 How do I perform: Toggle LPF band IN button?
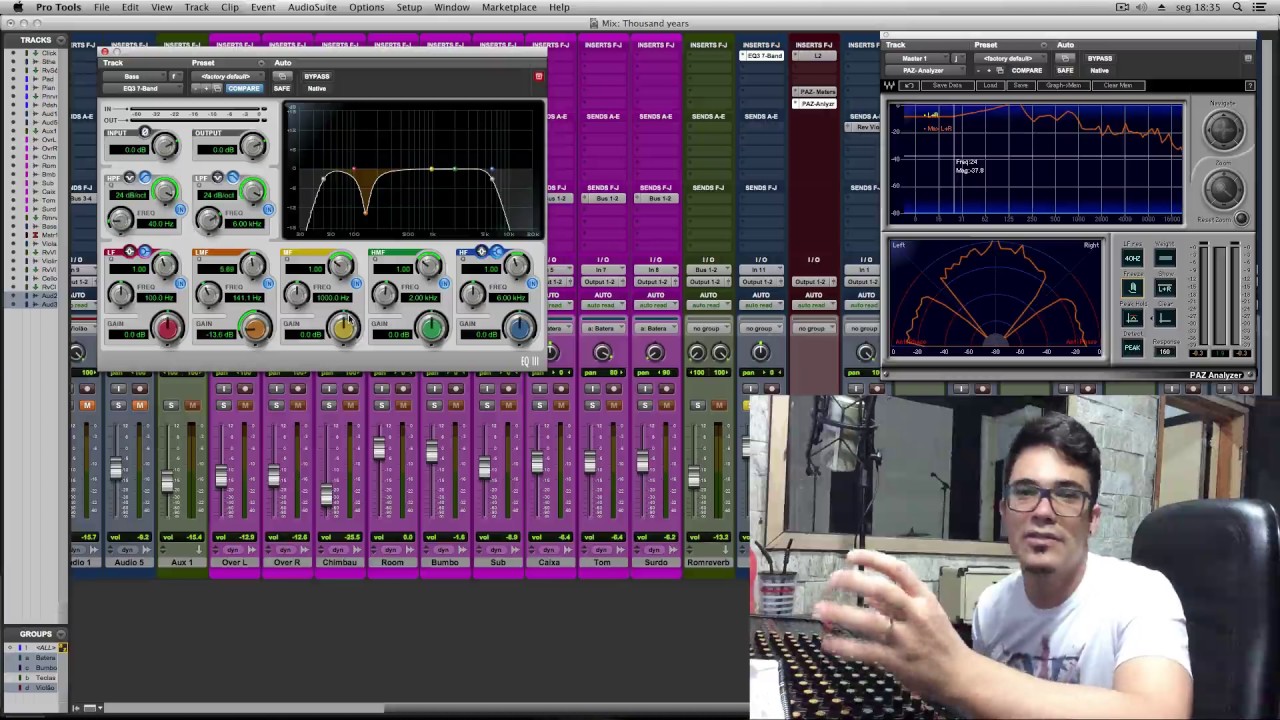[x=268, y=210]
